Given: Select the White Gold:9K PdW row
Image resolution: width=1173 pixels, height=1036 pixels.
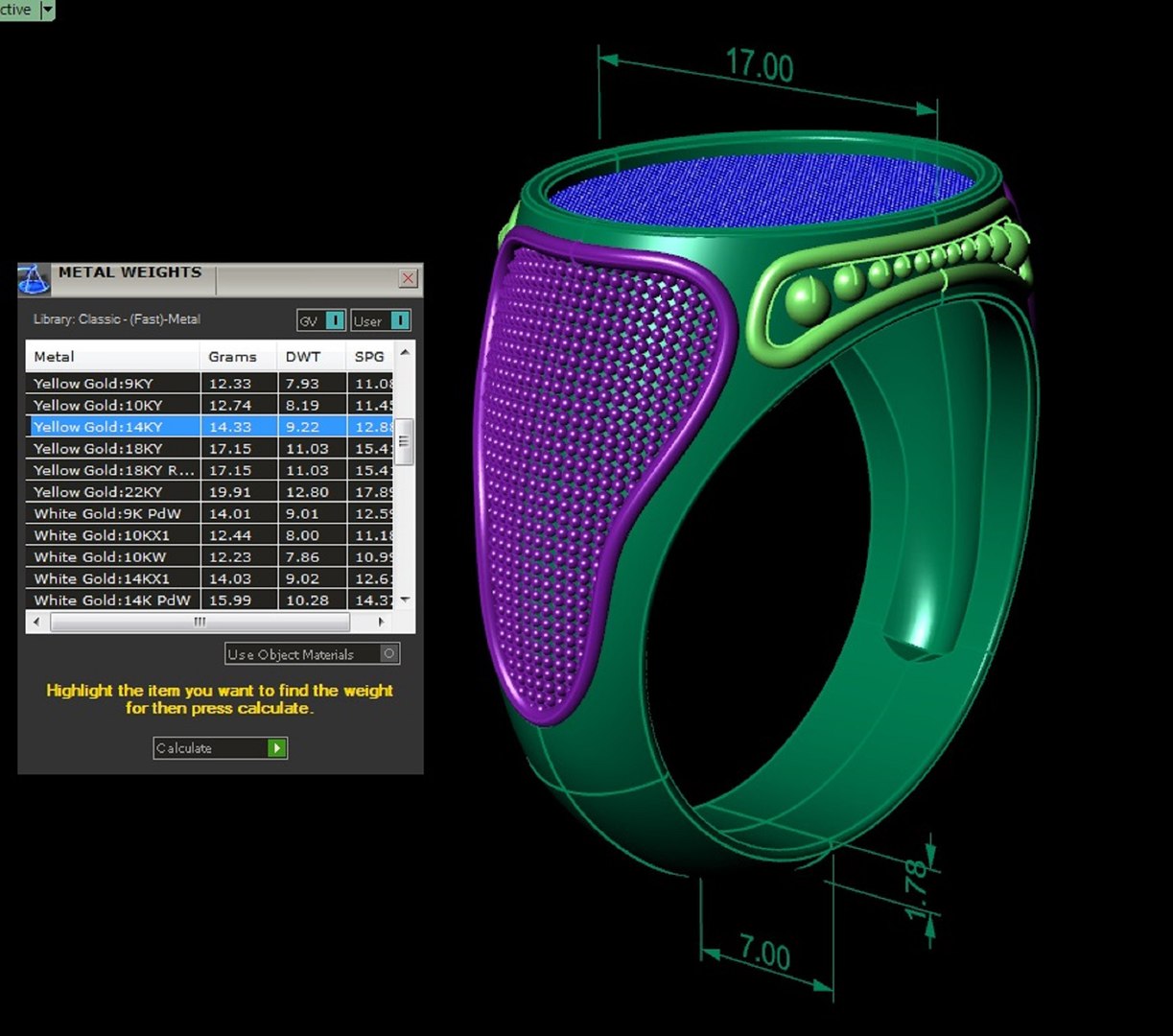Looking at the screenshot, I should tap(209, 513).
